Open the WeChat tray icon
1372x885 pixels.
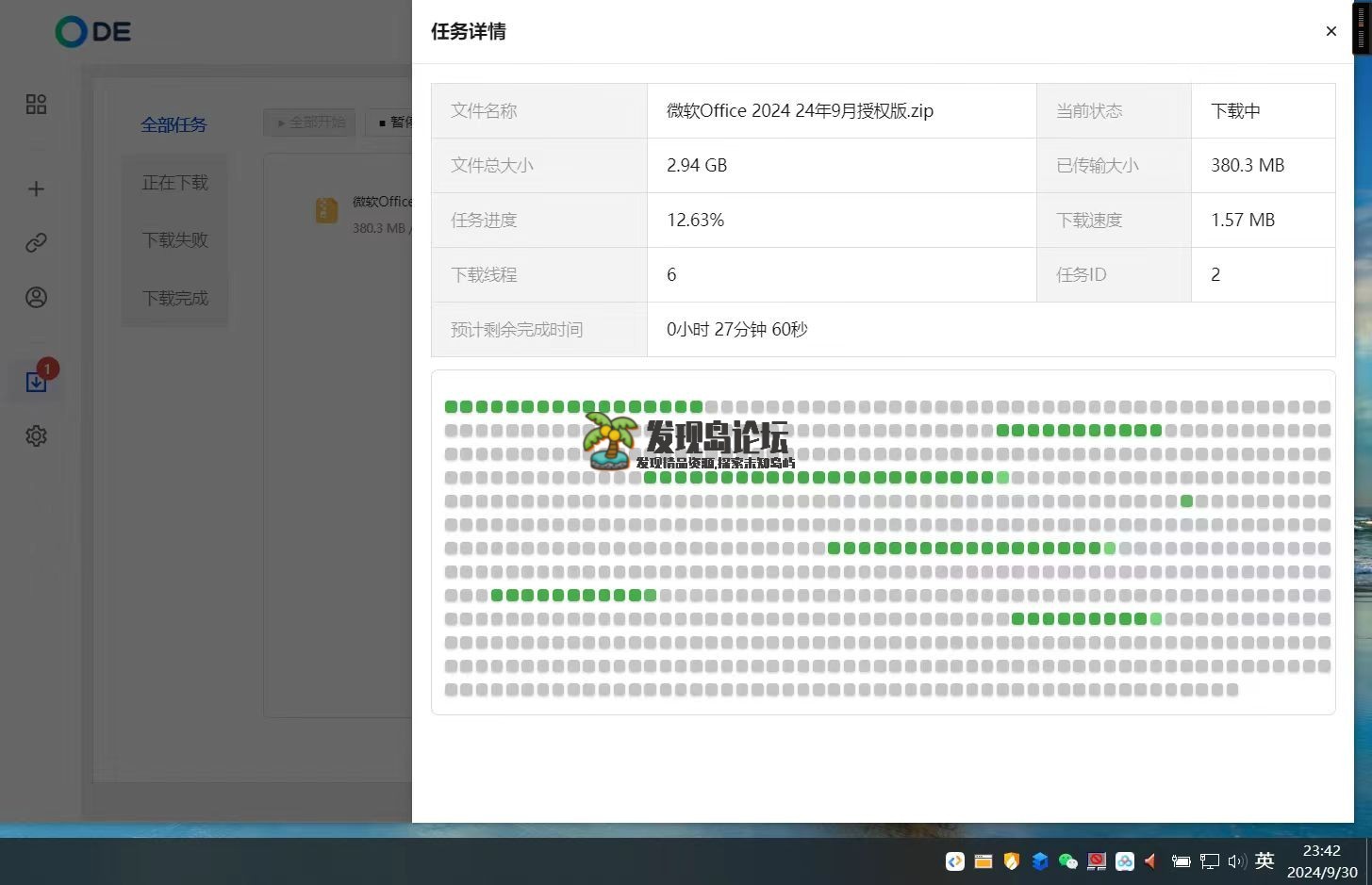pyautogui.click(x=1068, y=860)
